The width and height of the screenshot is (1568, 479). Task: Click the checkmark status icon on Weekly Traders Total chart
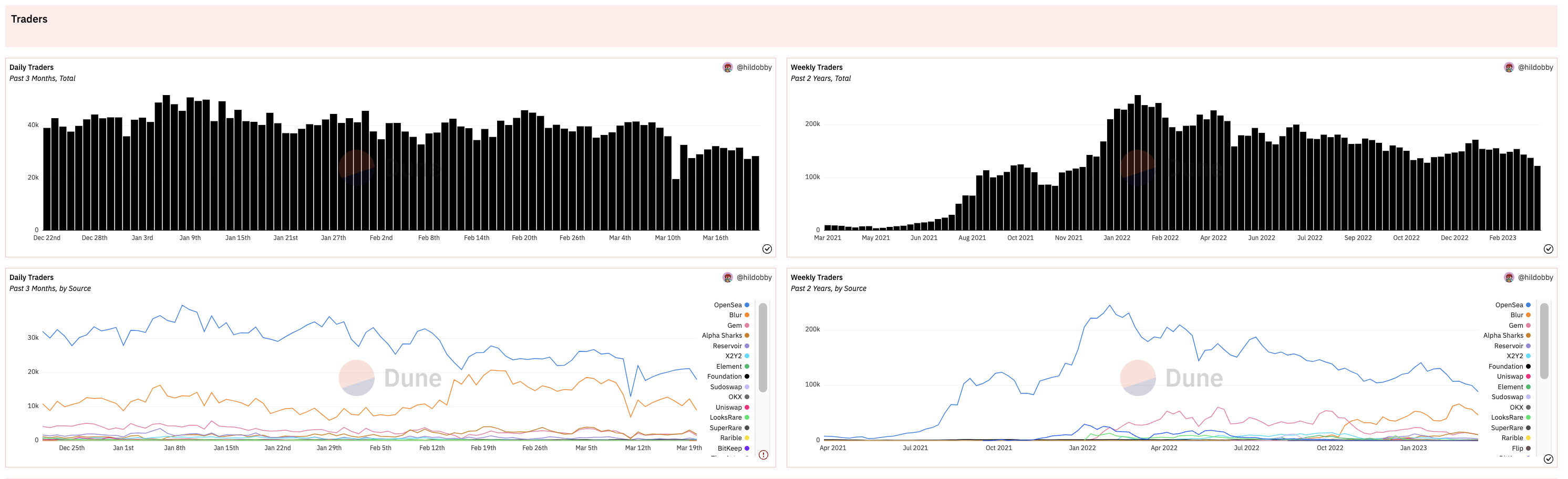click(1548, 249)
